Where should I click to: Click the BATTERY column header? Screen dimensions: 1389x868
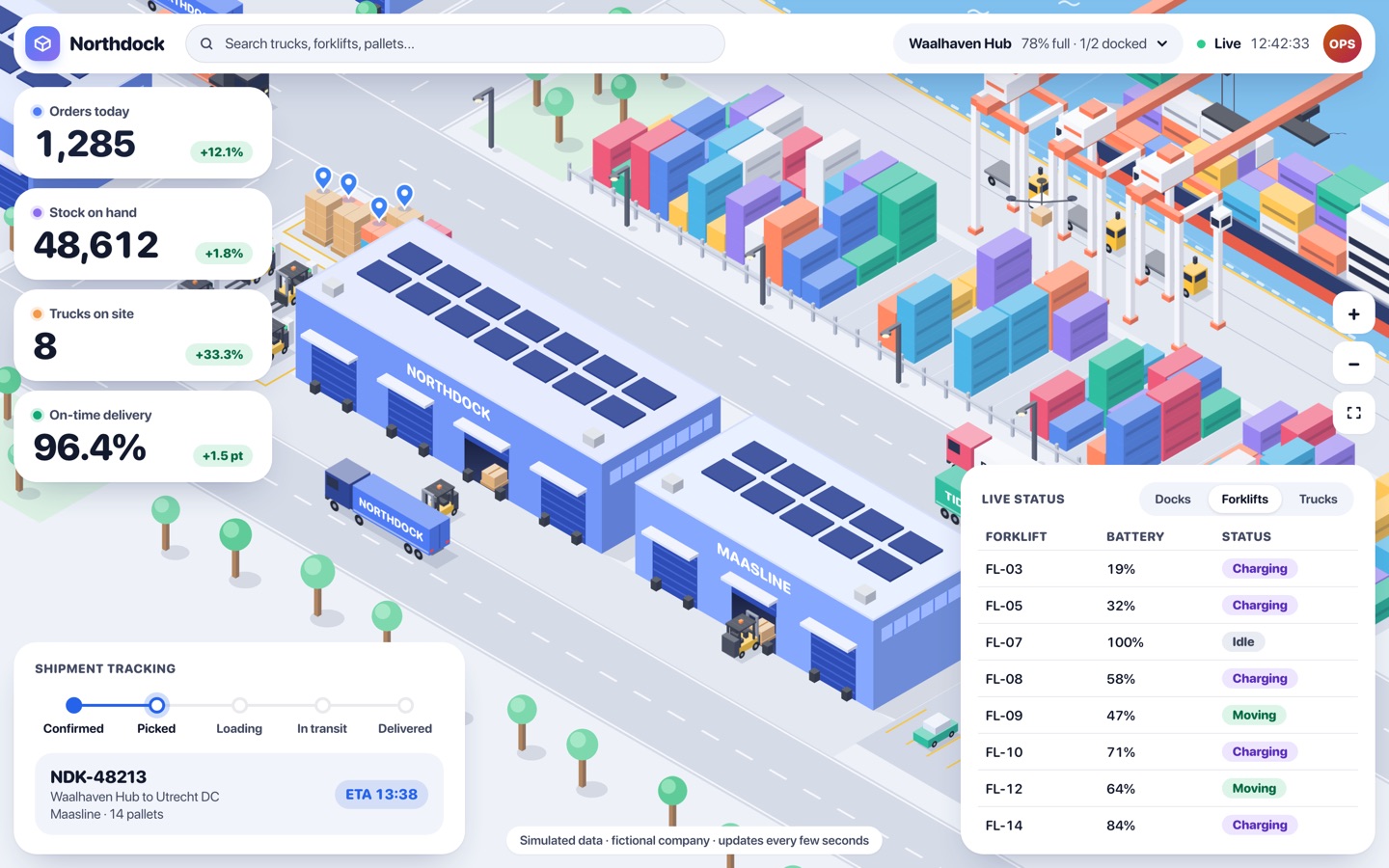point(1135,536)
